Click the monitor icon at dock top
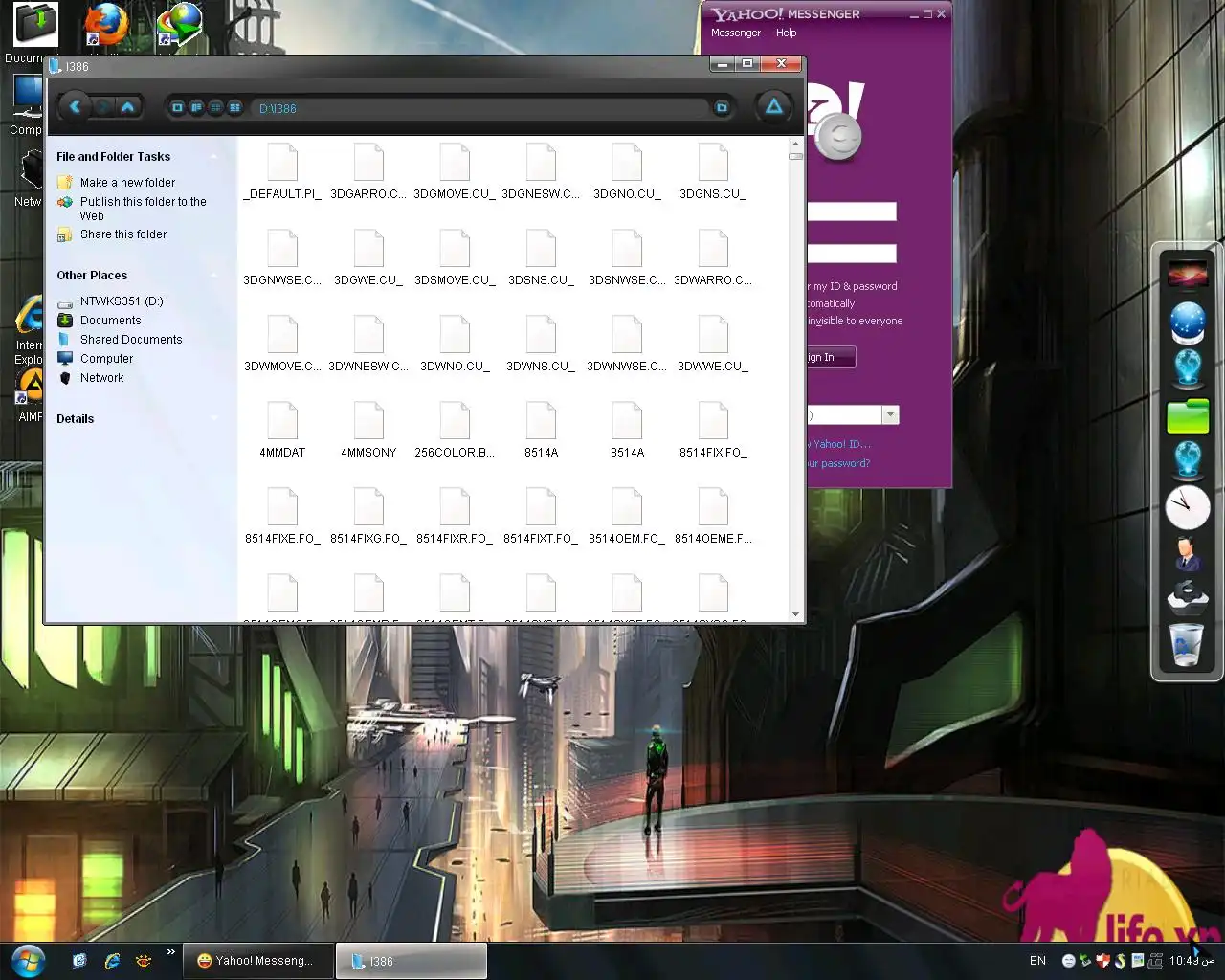This screenshot has height=980, width=1225. (x=1188, y=274)
